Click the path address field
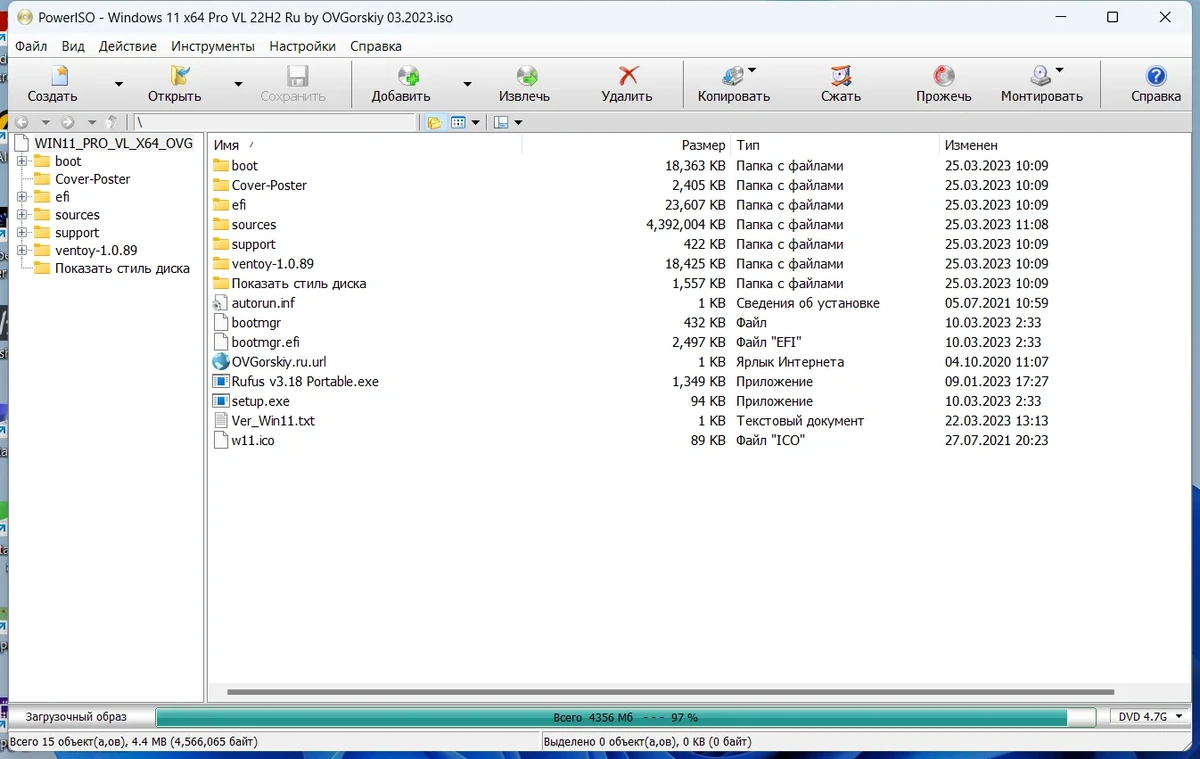This screenshot has width=1200, height=759. pyautogui.click(x=274, y=122)
